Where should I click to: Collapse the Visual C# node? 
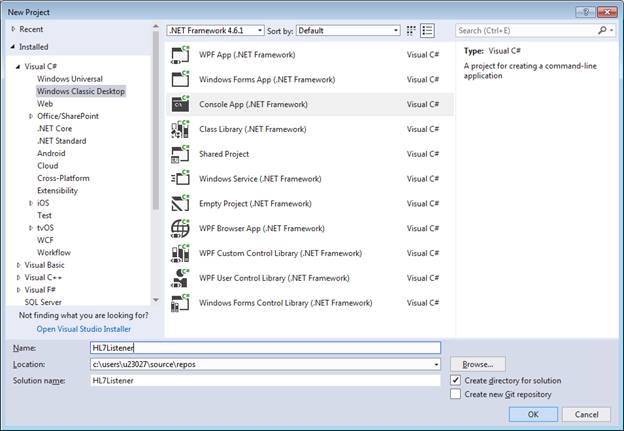click(18, 66)
